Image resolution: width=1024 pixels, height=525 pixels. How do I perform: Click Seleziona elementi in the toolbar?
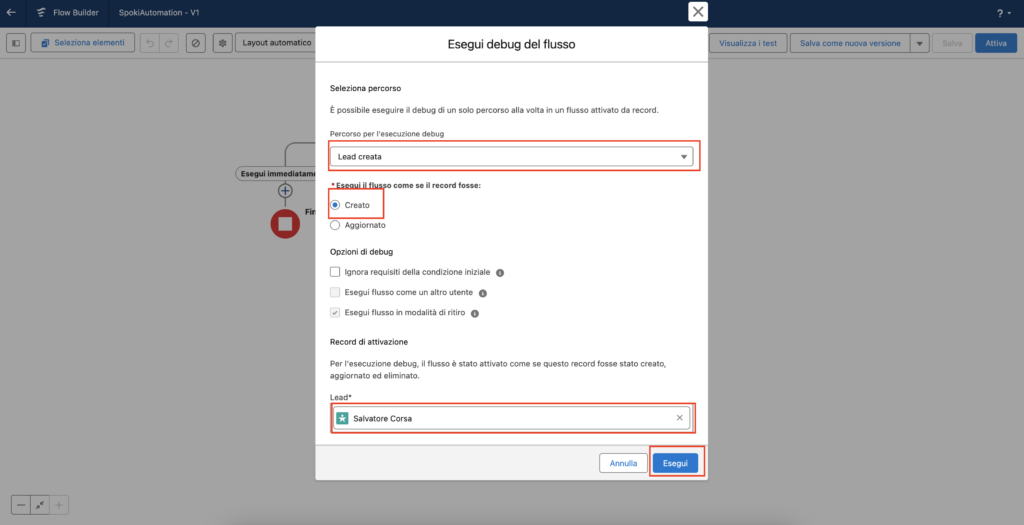[83, 43]
